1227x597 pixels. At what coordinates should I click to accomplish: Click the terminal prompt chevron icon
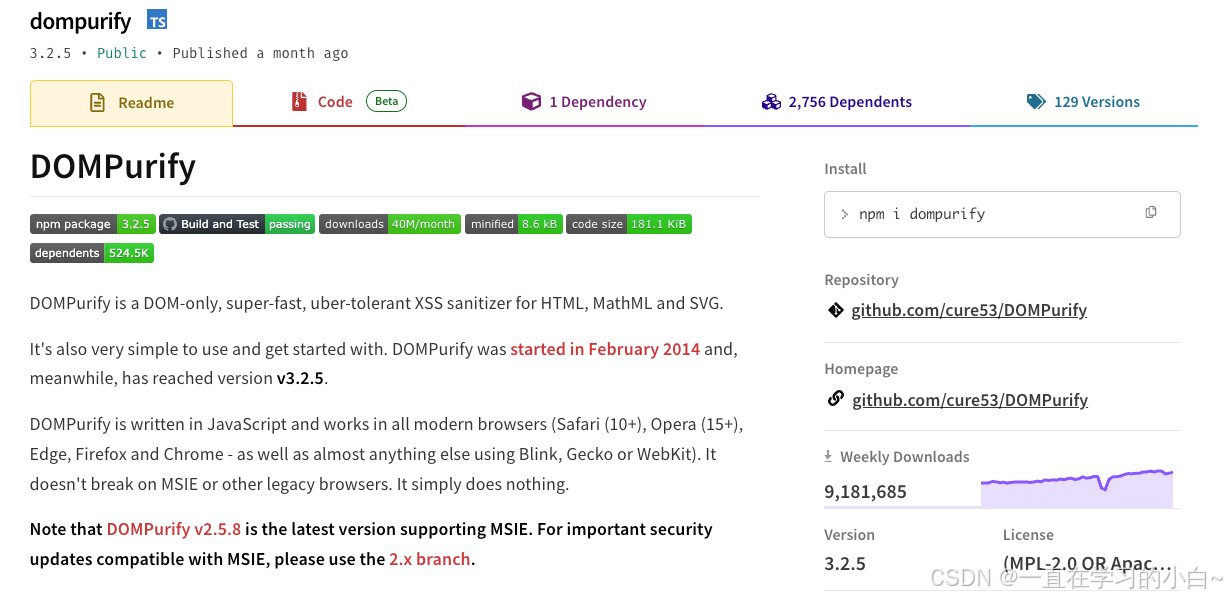click(x=845, y=214)
